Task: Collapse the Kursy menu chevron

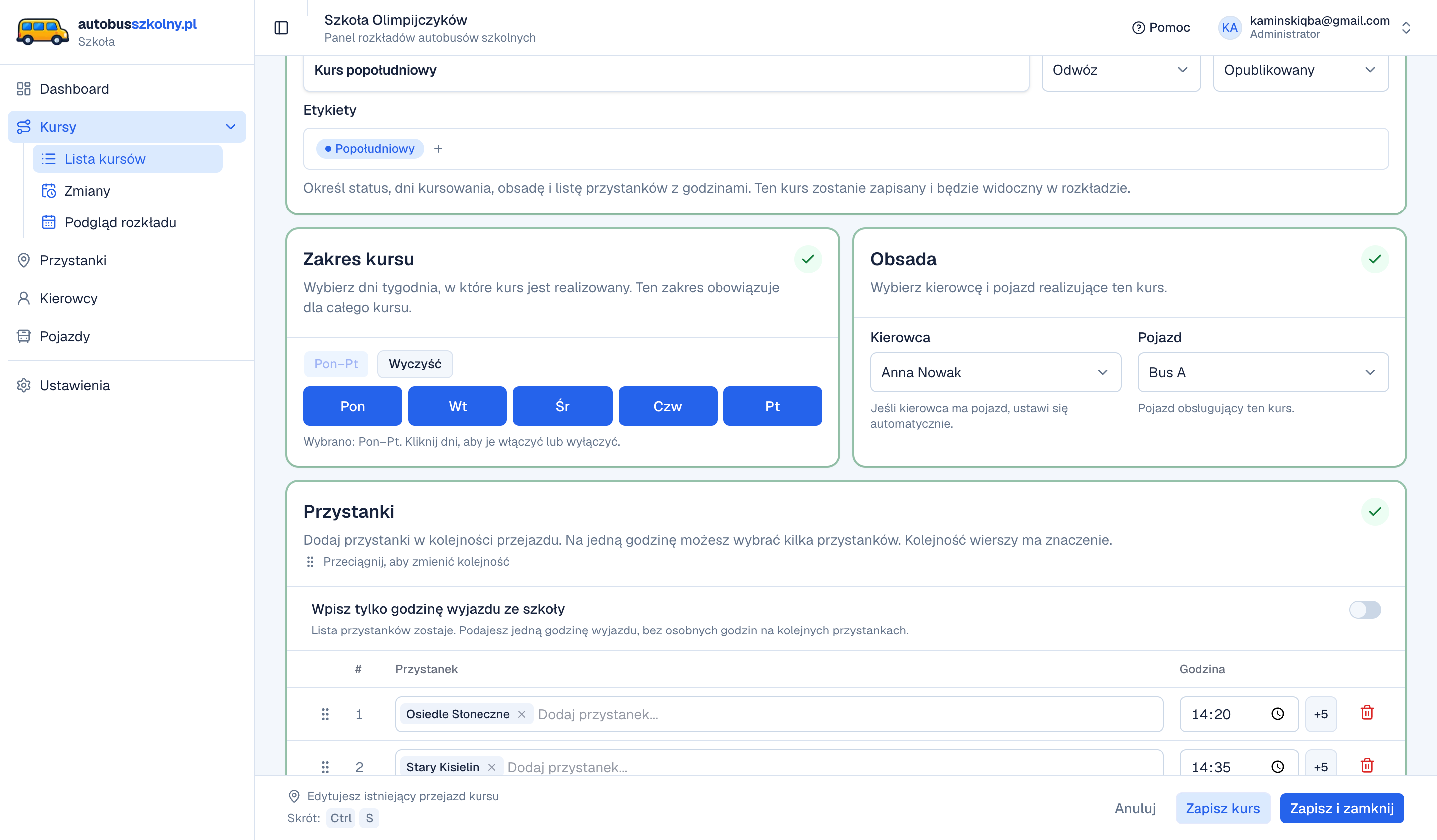Action: click(231, 127)
